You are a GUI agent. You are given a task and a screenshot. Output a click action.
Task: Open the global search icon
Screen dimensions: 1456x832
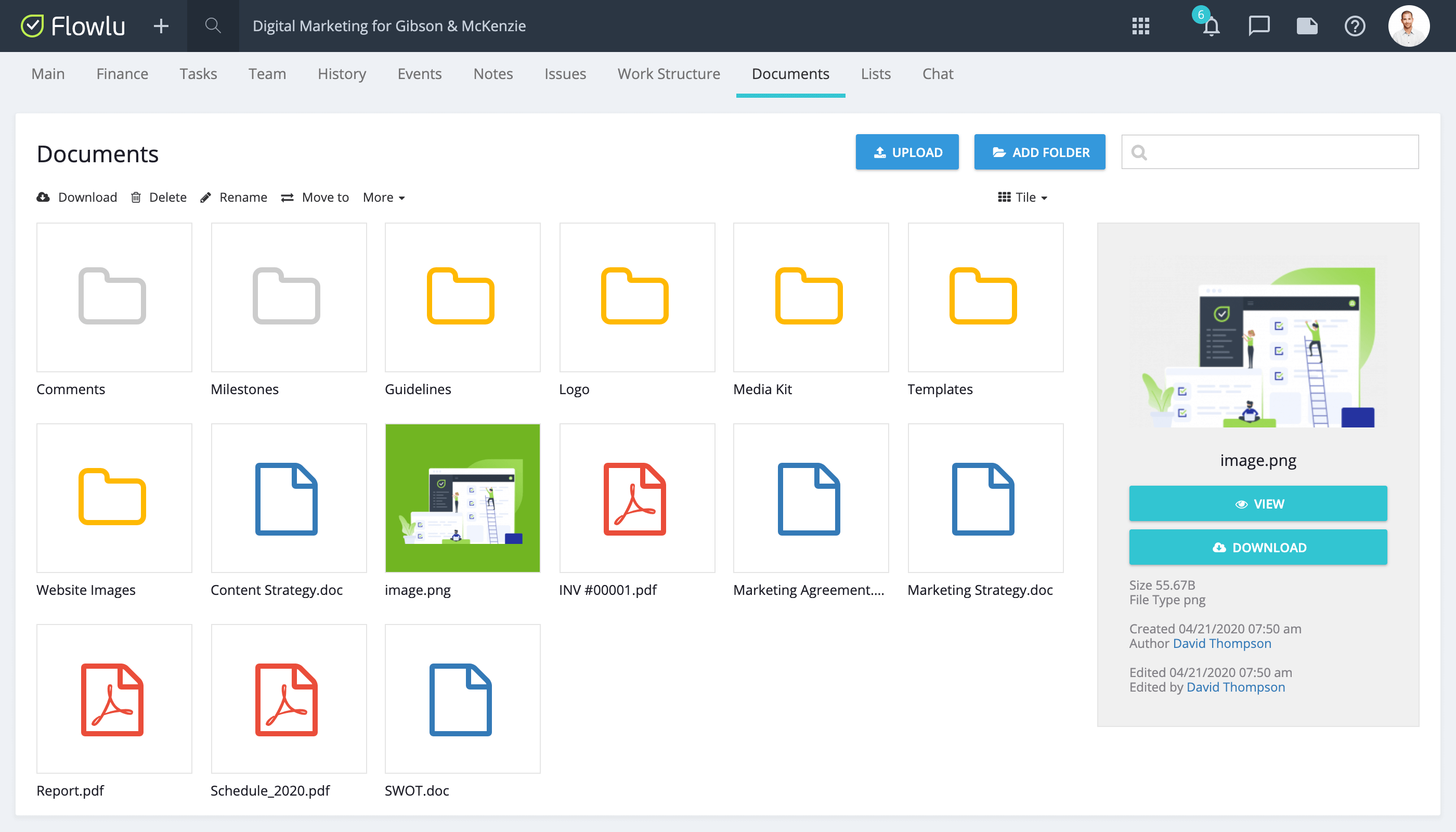[212, 25]
